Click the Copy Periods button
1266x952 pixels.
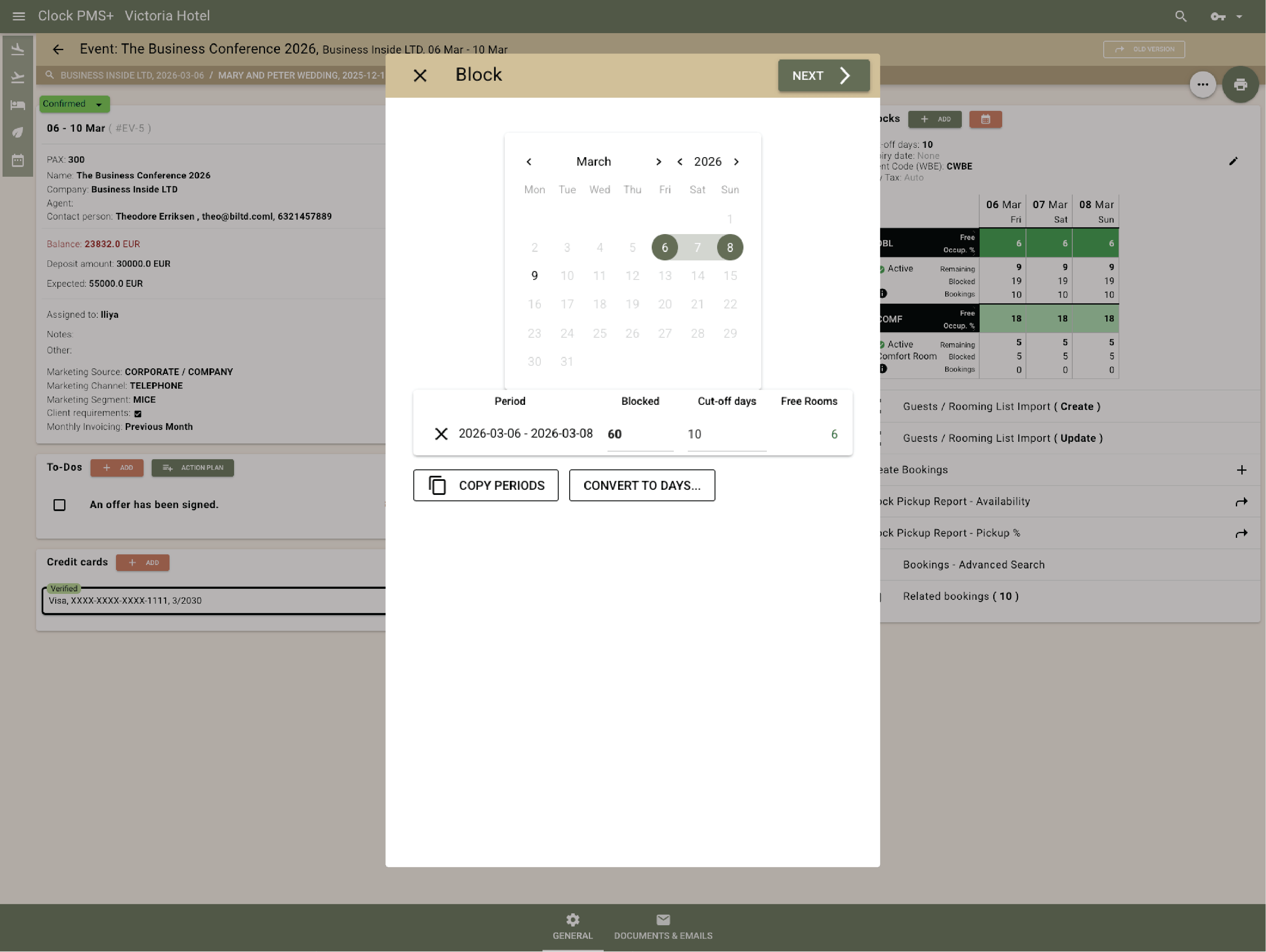point(485,486)
